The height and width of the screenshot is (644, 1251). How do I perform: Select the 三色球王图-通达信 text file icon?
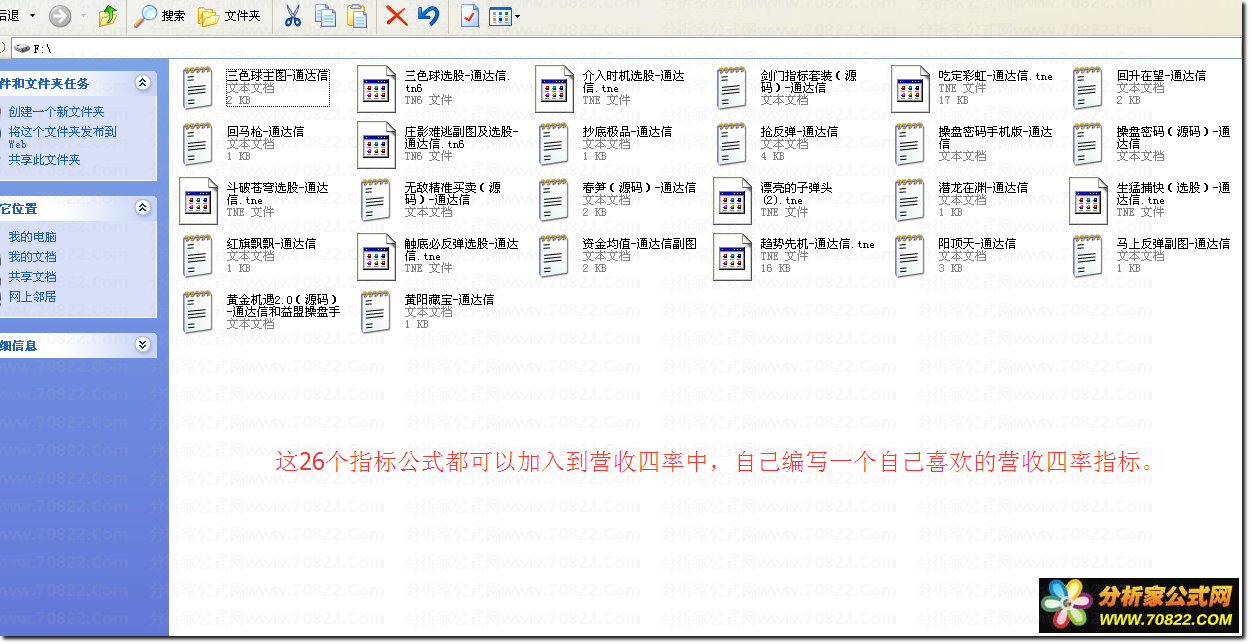pyautogui.click(x=198, y=88)
